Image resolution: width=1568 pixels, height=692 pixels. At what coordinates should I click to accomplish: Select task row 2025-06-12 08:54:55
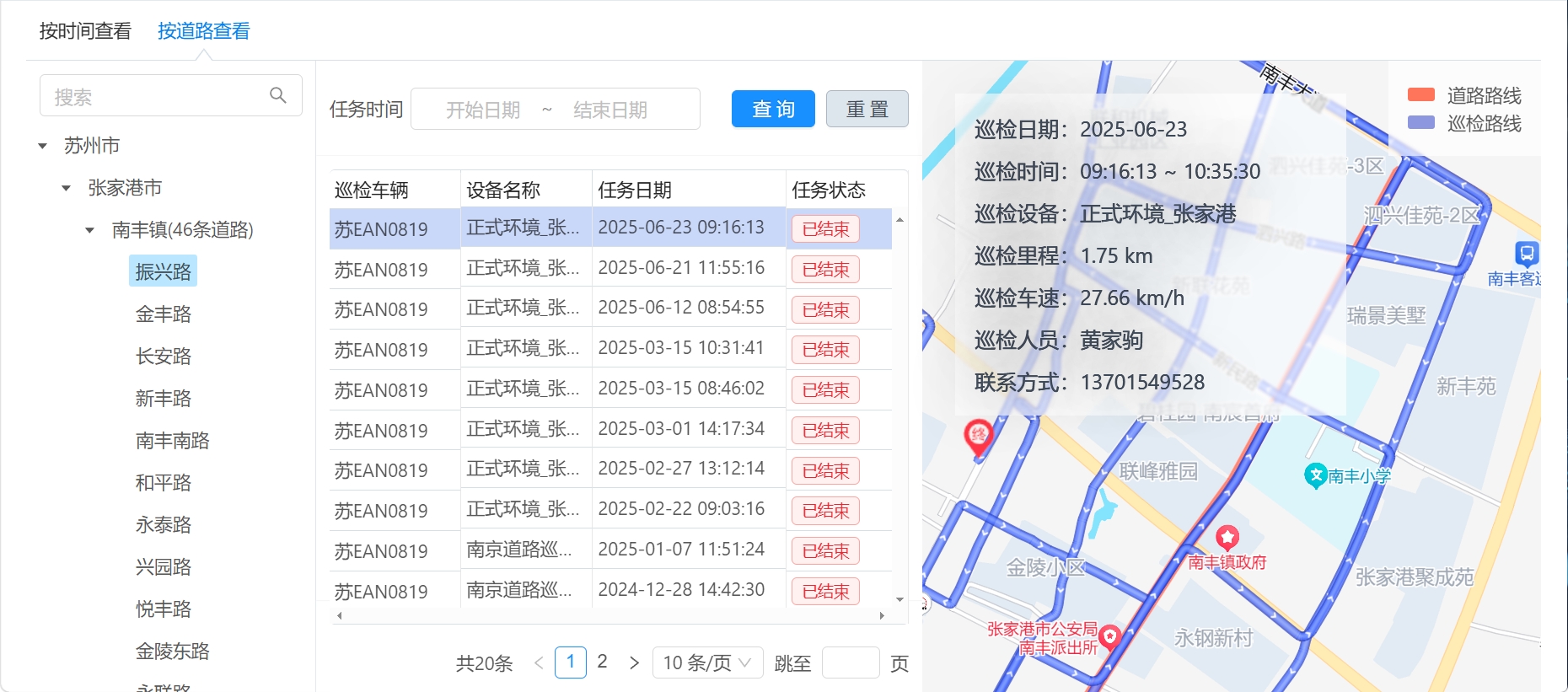pyautogui.click(x=610, y=309)
